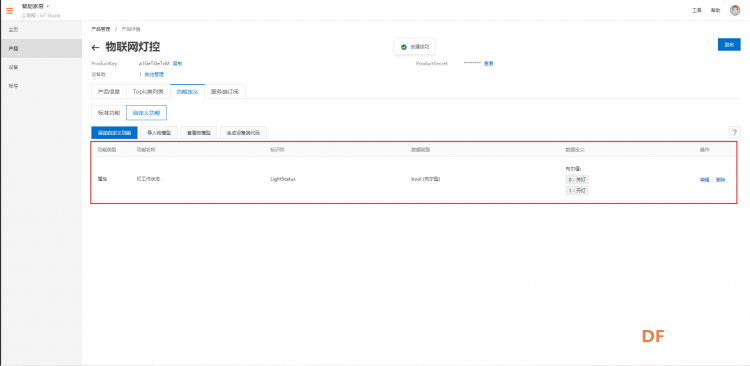Switch to 标准功能 sub-tab
Screen dimensions: 750x366
[x=109, y=113]
